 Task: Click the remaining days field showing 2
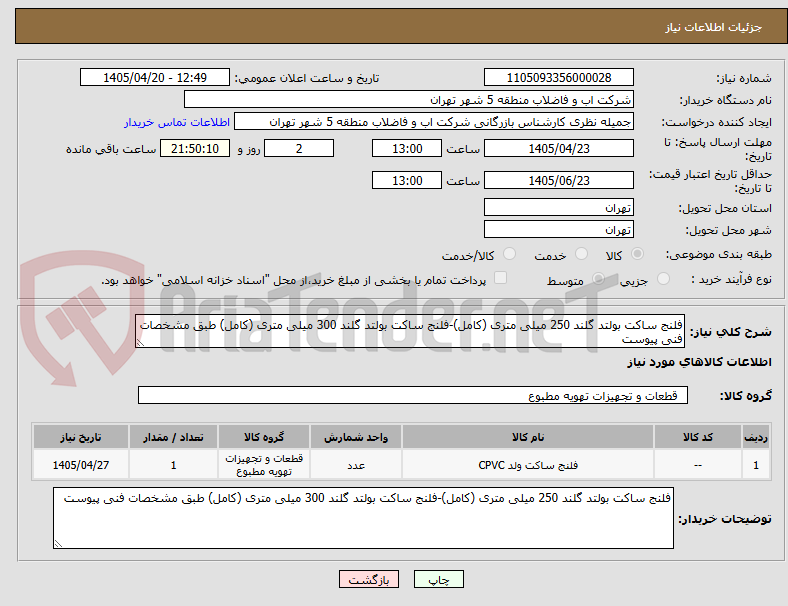(299, 149)
